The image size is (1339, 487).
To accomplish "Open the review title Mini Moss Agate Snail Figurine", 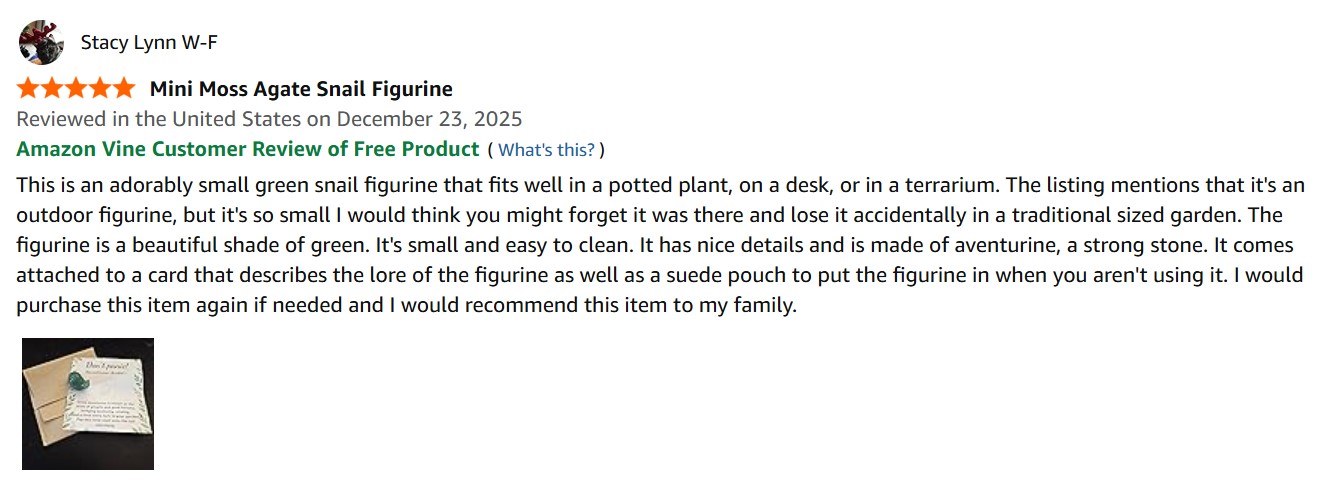I will (301, 89).
